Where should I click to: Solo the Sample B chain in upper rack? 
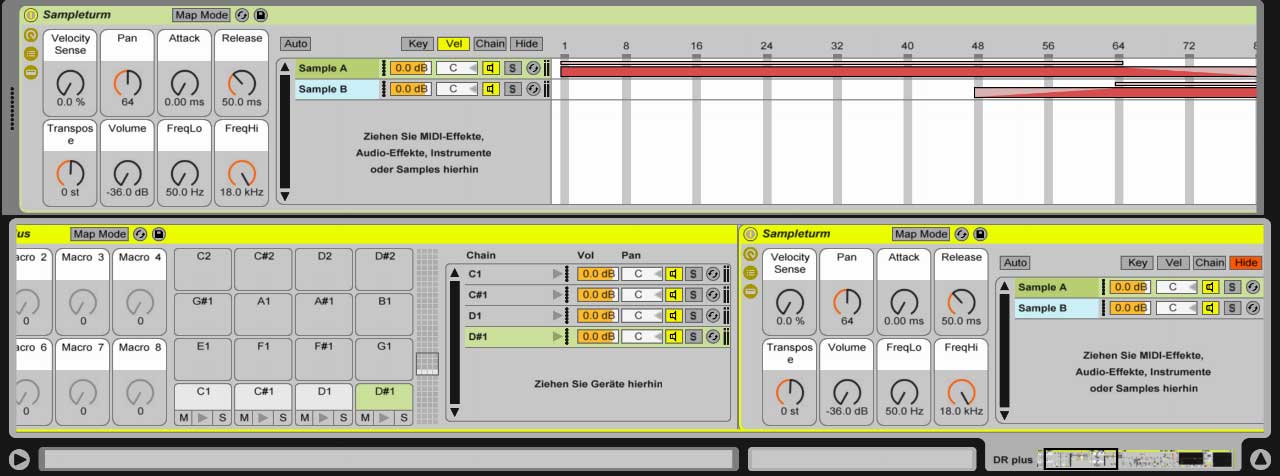point(513,89)
